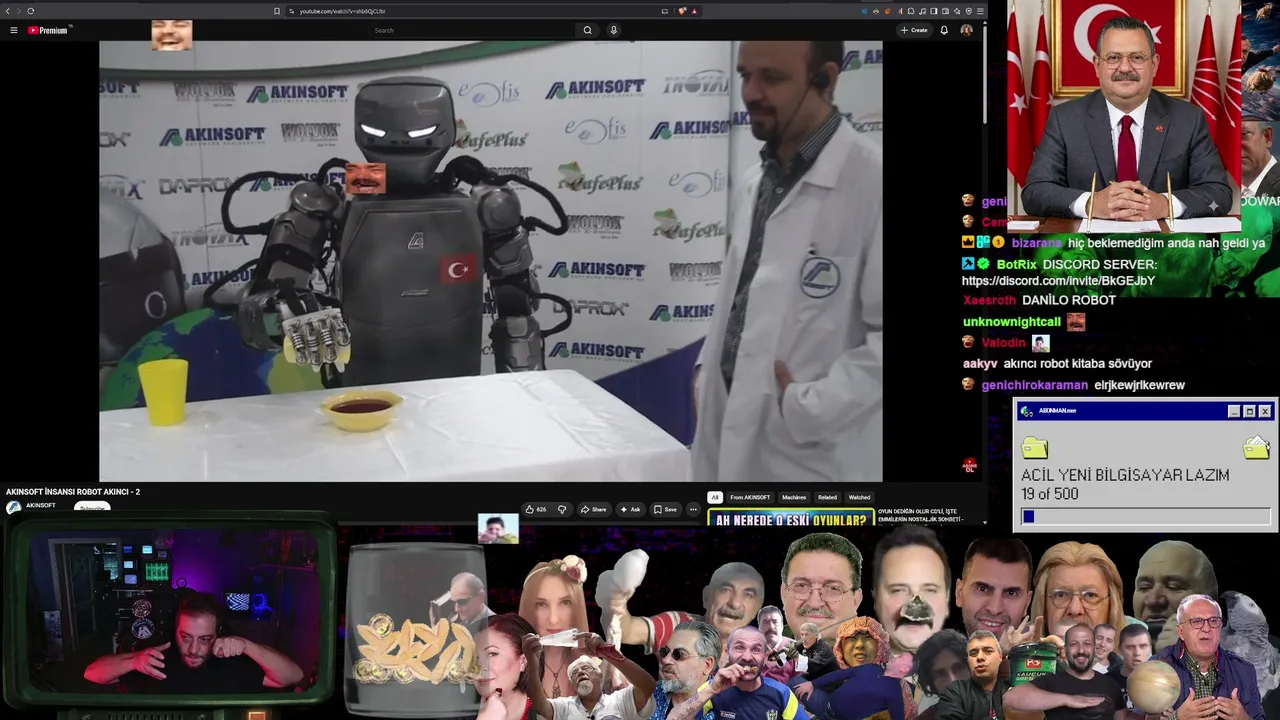Save the video to a playlist

coord(665,509)
